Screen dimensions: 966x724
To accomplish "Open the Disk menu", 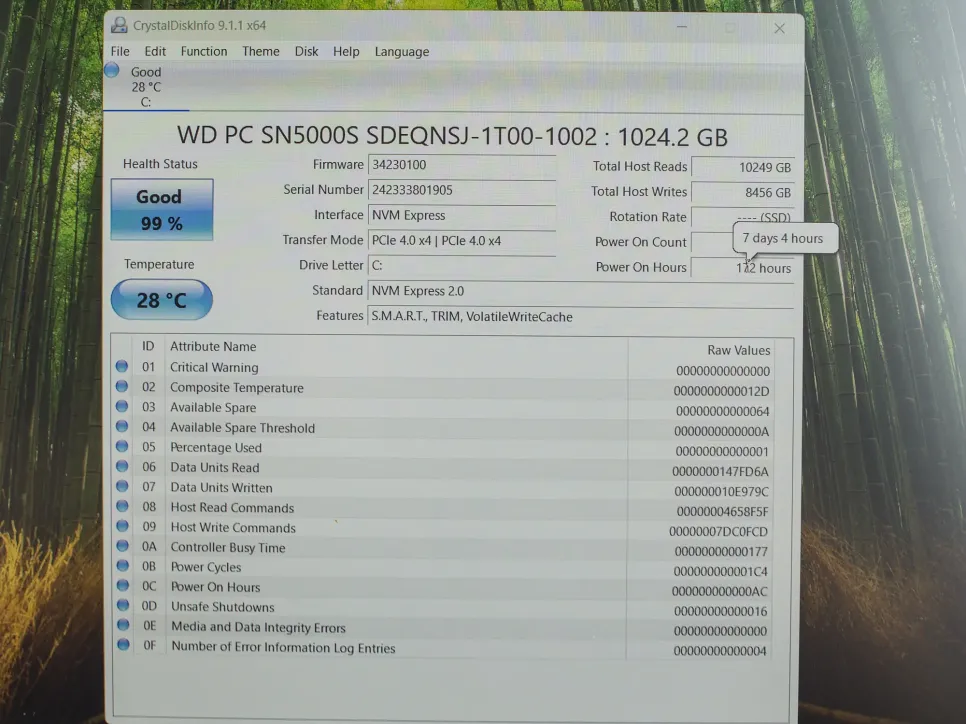I will click(306, 51).
